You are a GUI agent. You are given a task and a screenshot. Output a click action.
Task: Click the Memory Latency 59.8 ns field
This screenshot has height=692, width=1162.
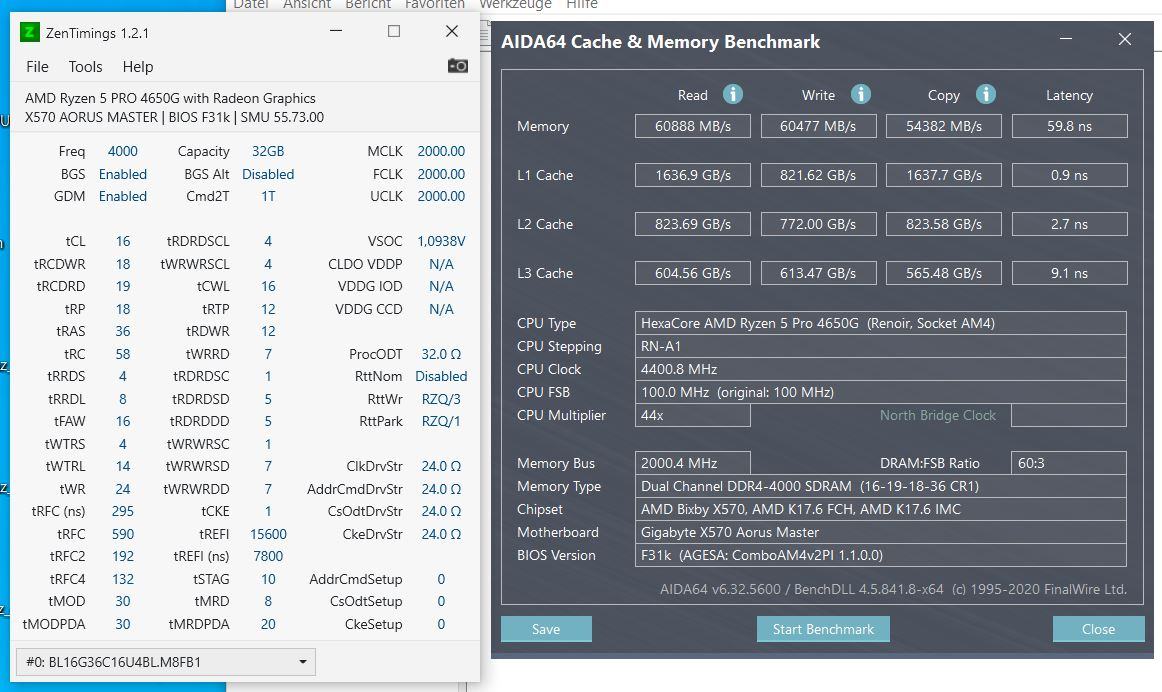click(x=1069, y=126)
